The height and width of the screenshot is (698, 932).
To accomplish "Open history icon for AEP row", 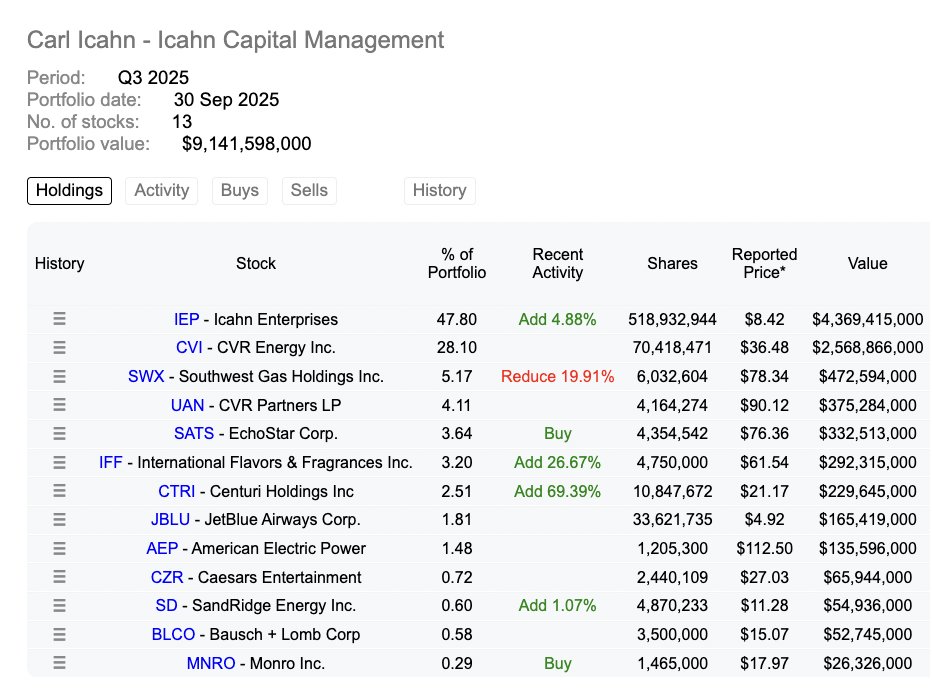I will 59,548.
